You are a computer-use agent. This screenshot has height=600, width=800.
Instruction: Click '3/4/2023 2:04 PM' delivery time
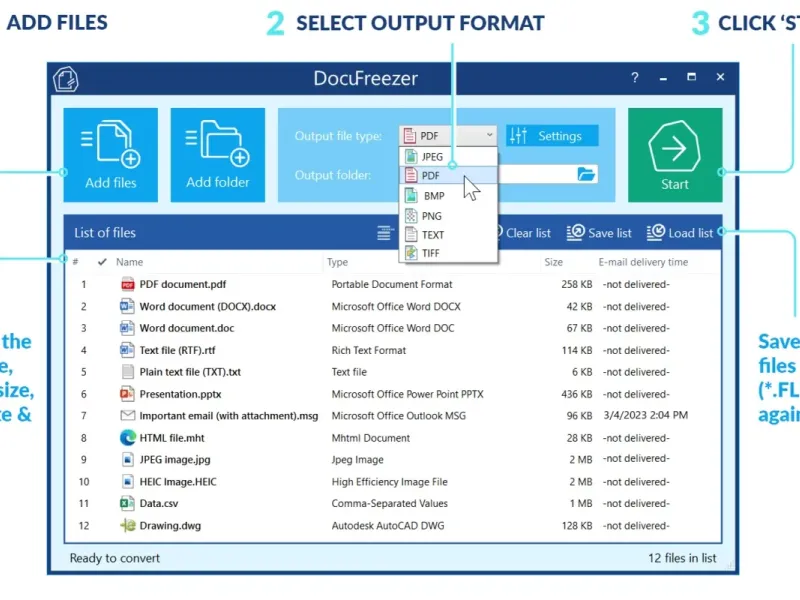[645, 415]
